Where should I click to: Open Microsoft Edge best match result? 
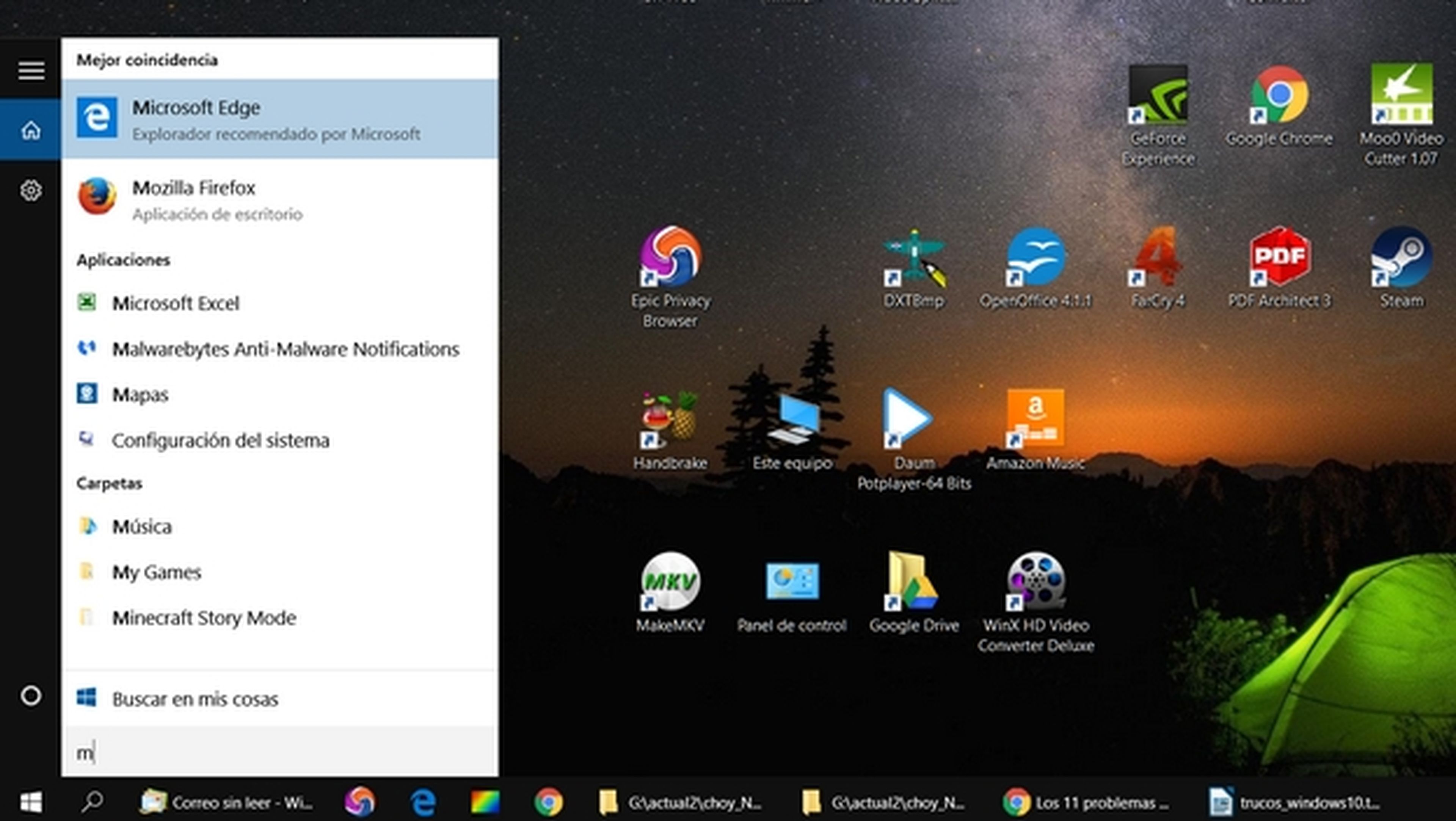click(280, 119)
